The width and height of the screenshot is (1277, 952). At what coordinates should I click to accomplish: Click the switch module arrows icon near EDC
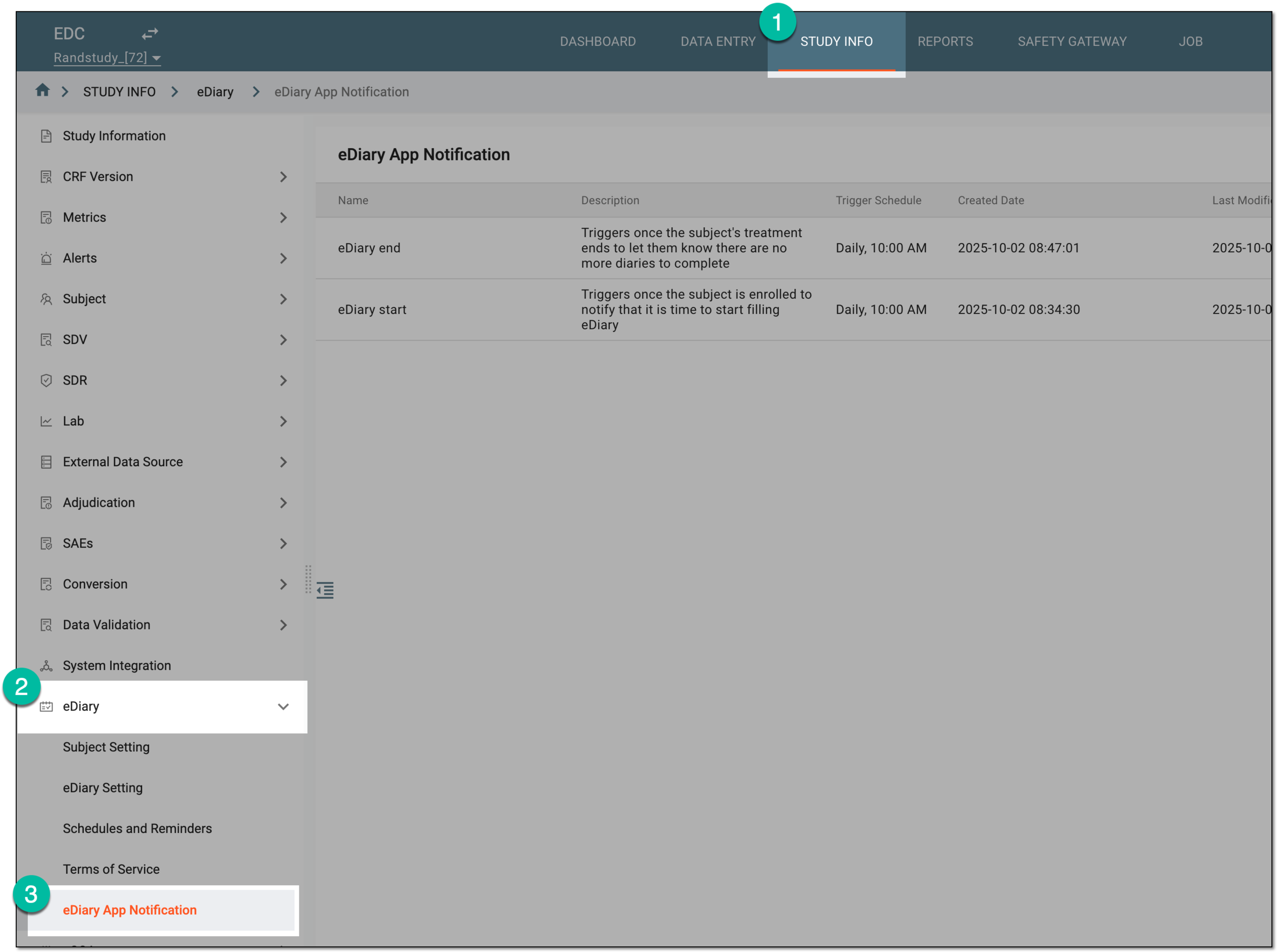[x=150, y=34]
